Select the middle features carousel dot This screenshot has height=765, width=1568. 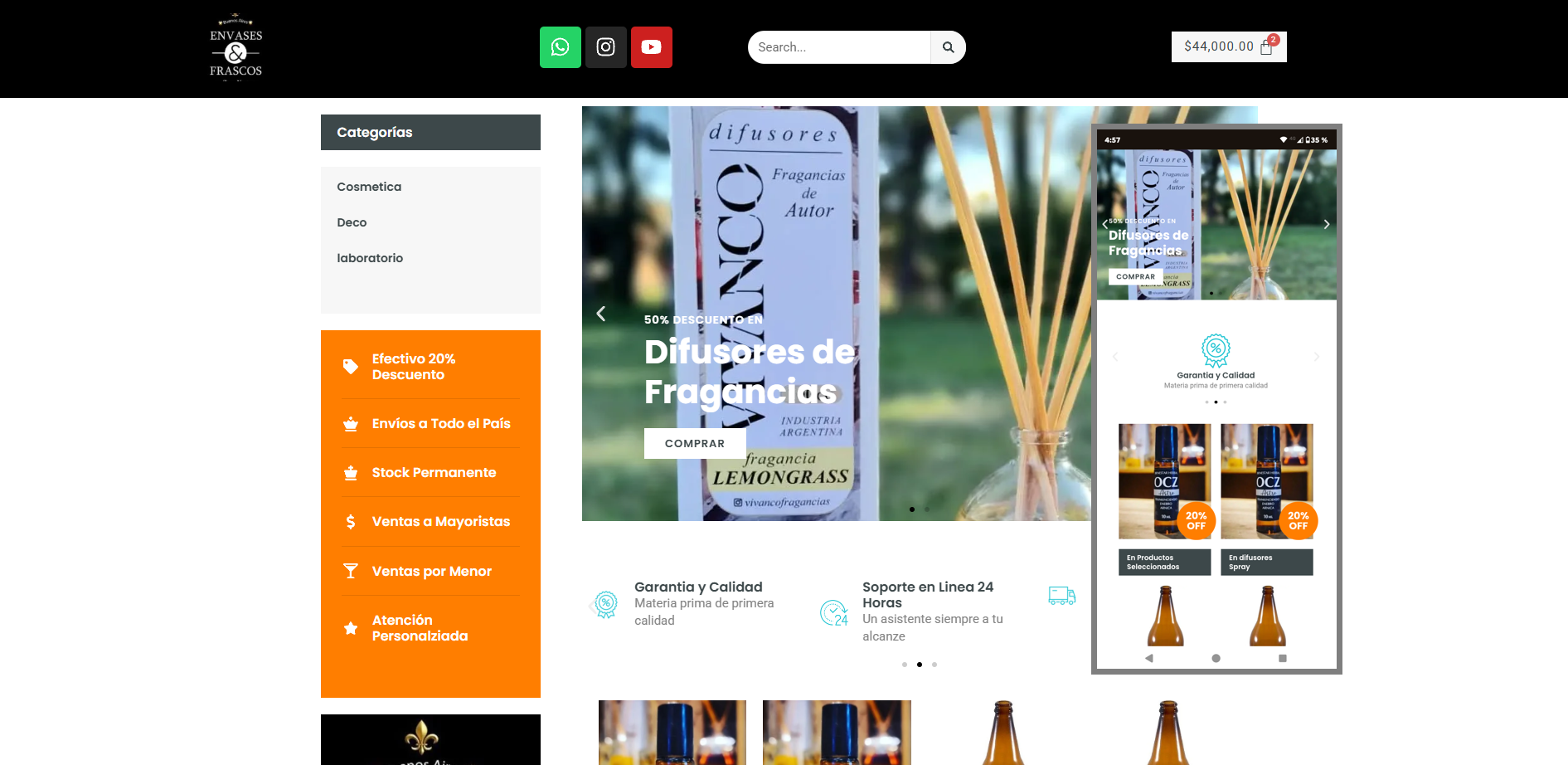pos(919,665)
